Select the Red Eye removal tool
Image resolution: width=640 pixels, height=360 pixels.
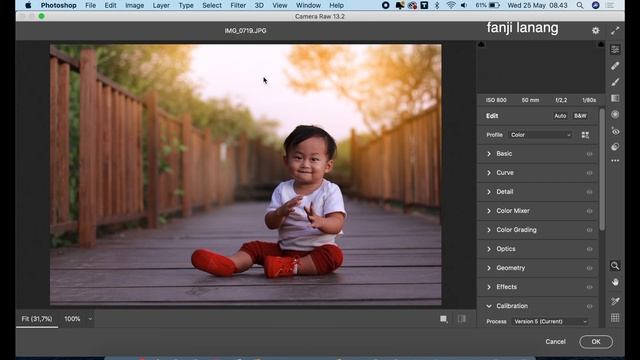(615, 131)
